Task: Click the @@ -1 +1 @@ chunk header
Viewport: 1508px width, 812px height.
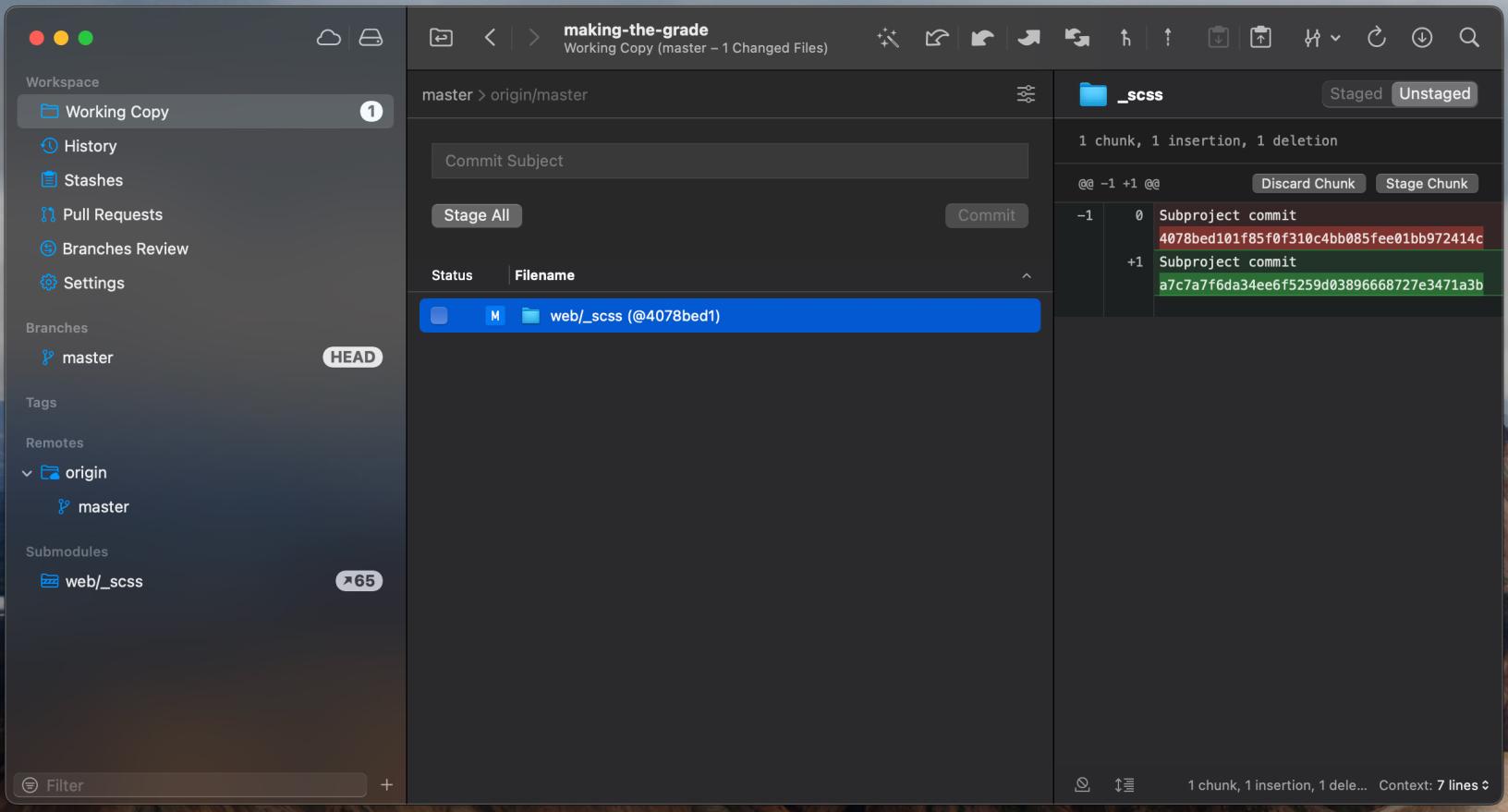Action: [x=1118, y=184]
